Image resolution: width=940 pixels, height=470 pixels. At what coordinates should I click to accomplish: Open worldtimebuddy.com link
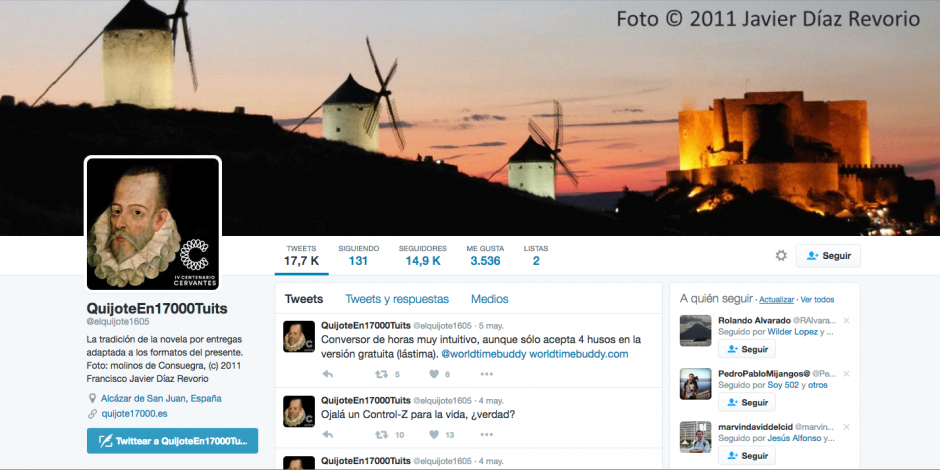click(579, 354)
